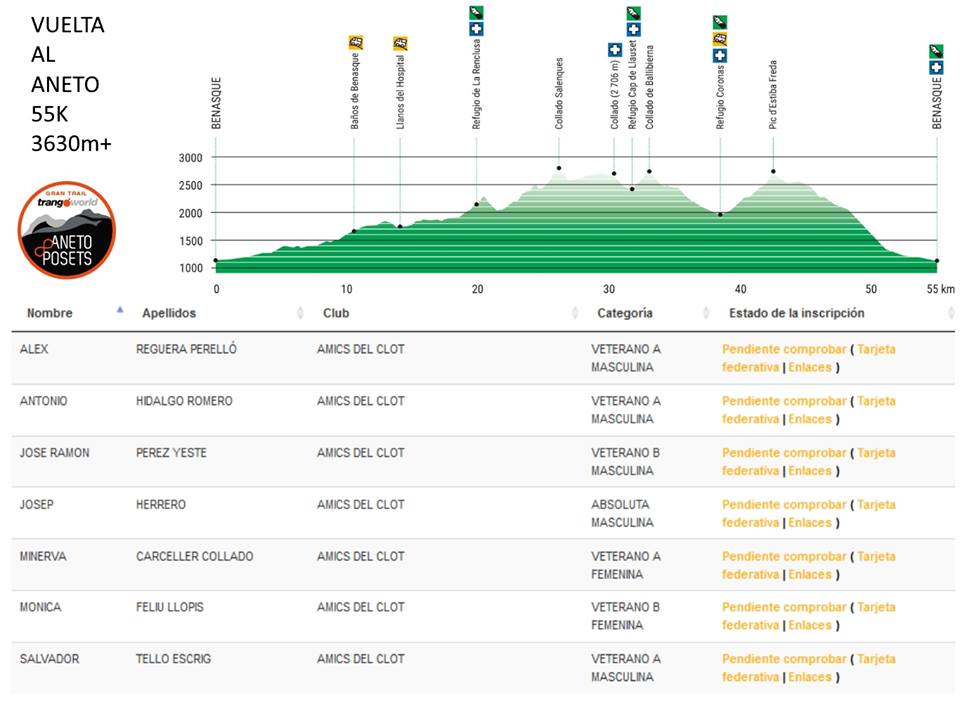
Task: Sort table by Categoría column
Action: (x=625, y=313)
